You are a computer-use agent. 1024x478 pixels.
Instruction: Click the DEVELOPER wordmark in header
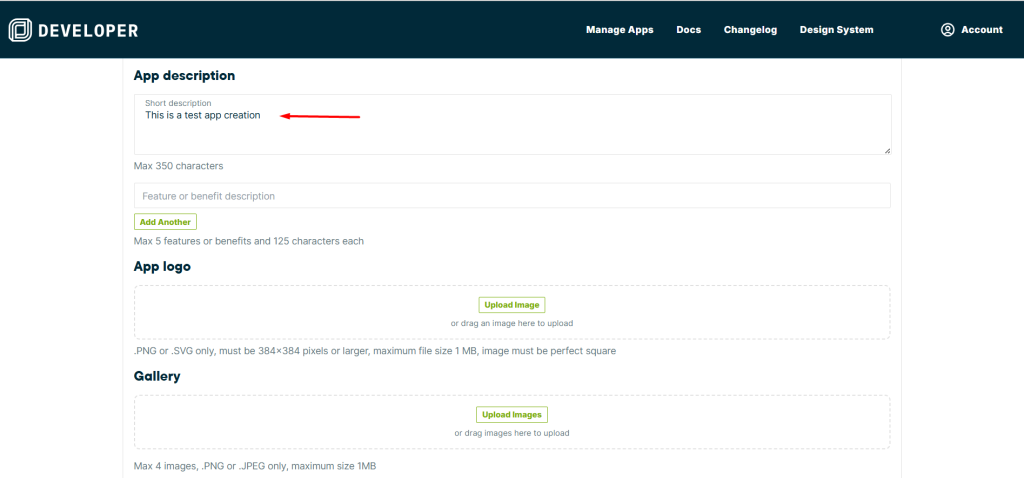tap(88, 30)
